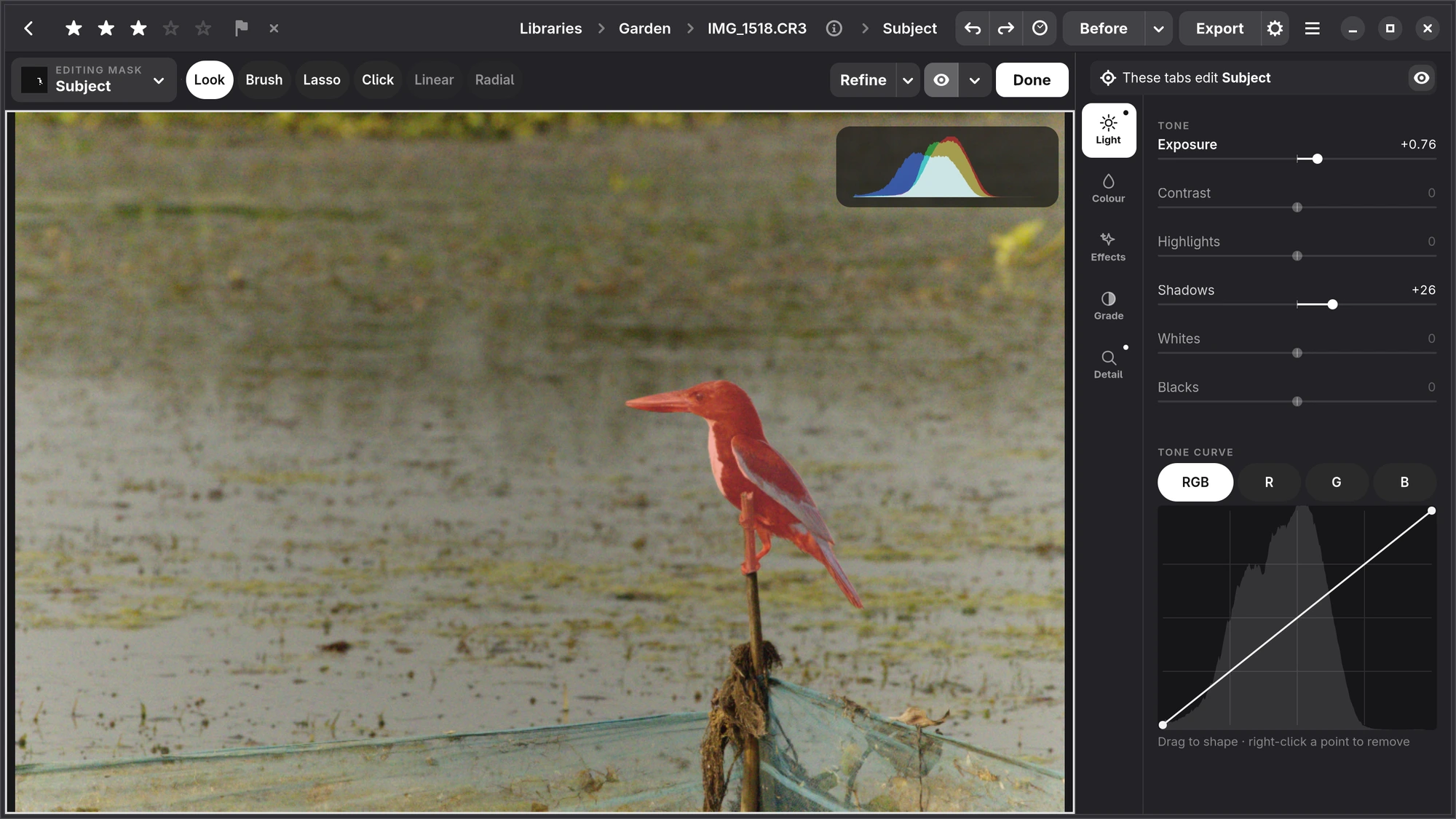Select the Look mask tool
Viewport: 1456px width, 819px height.
coord(209,80)
